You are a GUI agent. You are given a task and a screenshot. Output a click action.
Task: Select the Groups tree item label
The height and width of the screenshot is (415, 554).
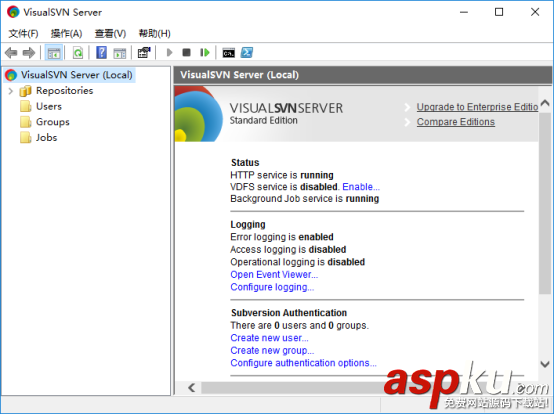pyautogui.click(x=53, y=122)
